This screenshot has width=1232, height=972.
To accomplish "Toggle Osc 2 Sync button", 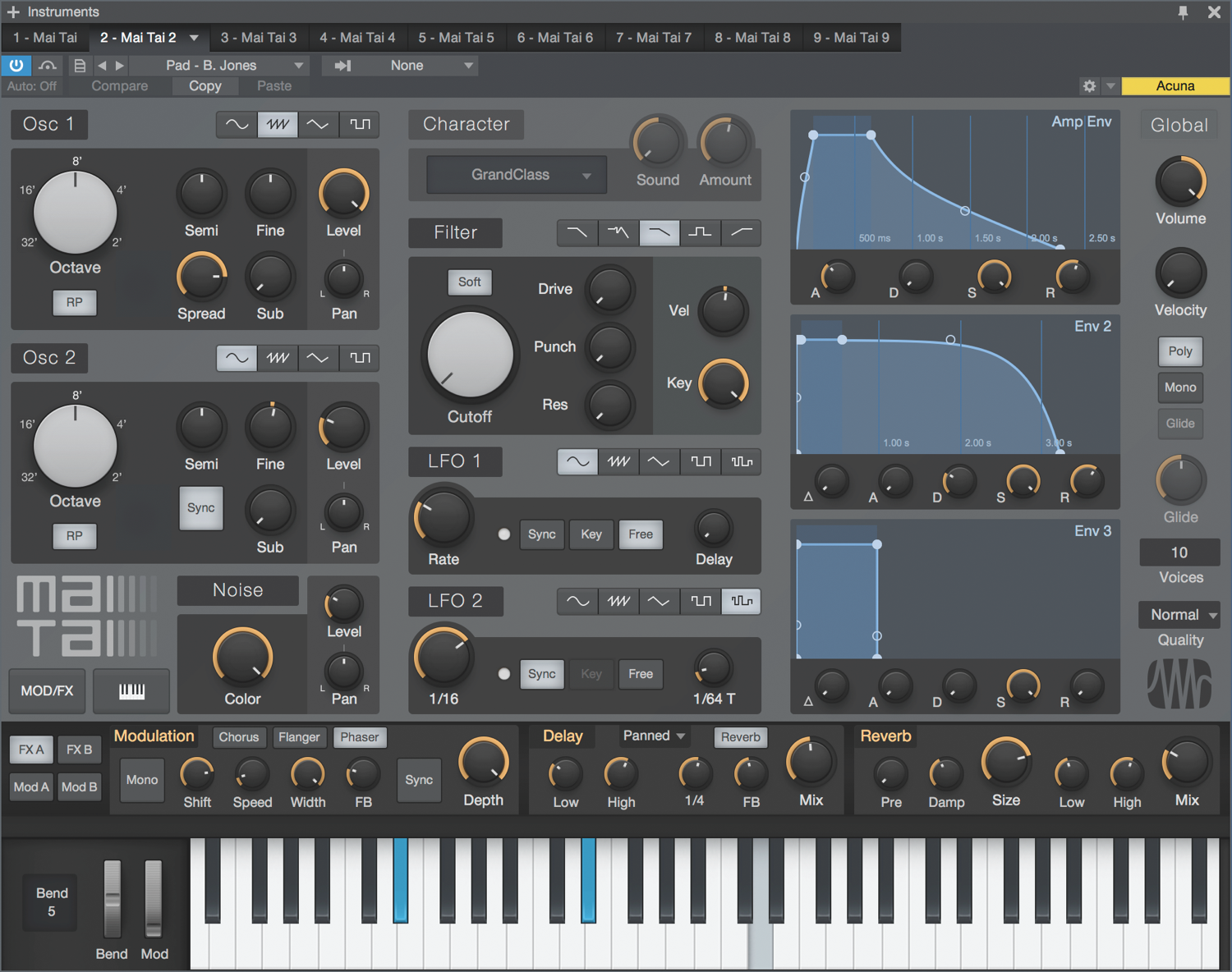I will [x=200, y=507].
